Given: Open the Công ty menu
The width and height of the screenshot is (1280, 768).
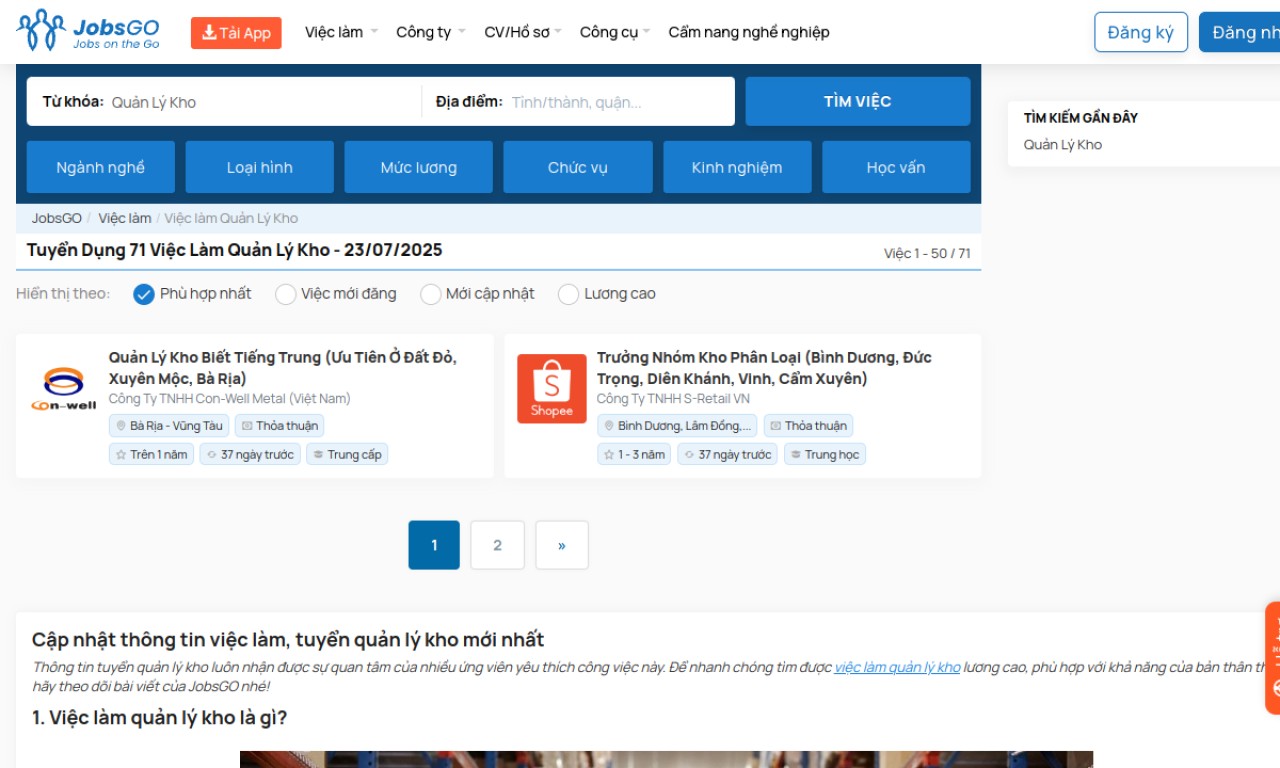Looking at the screenshot, I should pos(430,32).
